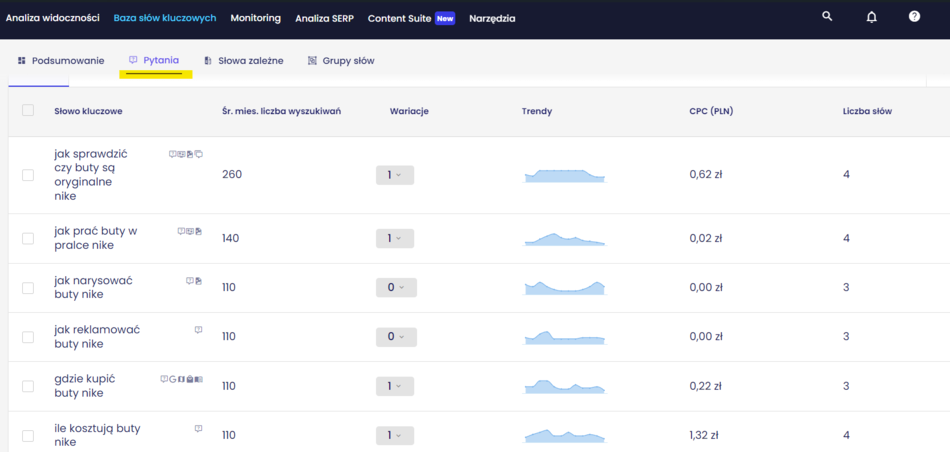Click the Słowa zależne tab icon

pyautogui.click(x=208, y=61)
